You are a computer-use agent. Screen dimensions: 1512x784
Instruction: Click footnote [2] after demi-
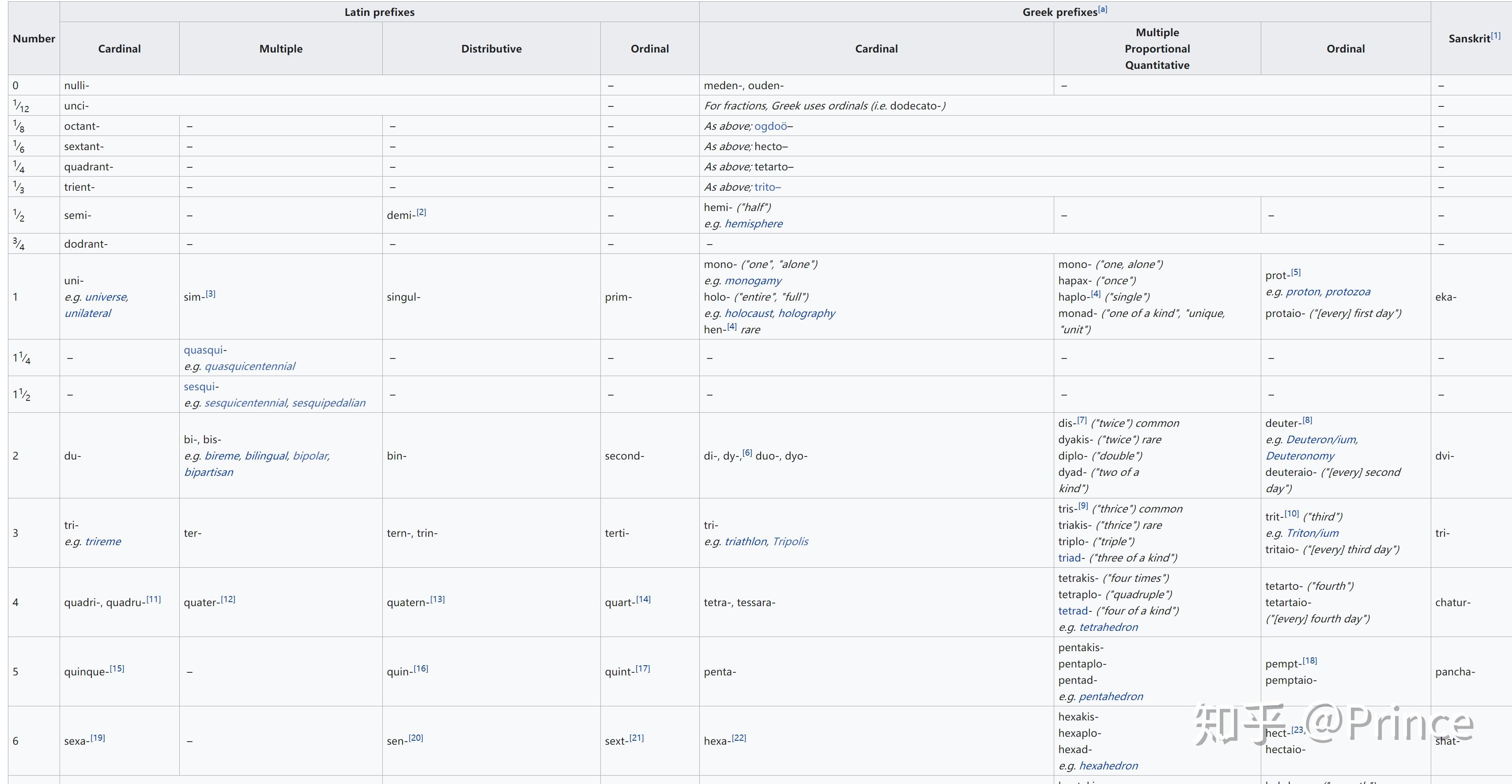(x=422, y=212)
